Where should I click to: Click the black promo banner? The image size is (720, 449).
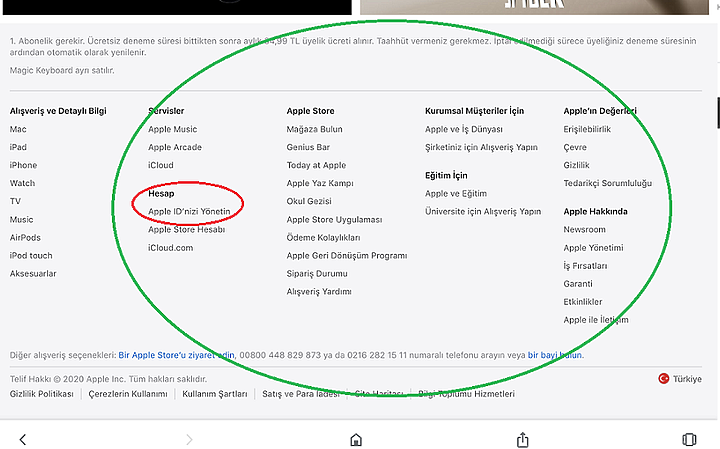tap(177, 7)
